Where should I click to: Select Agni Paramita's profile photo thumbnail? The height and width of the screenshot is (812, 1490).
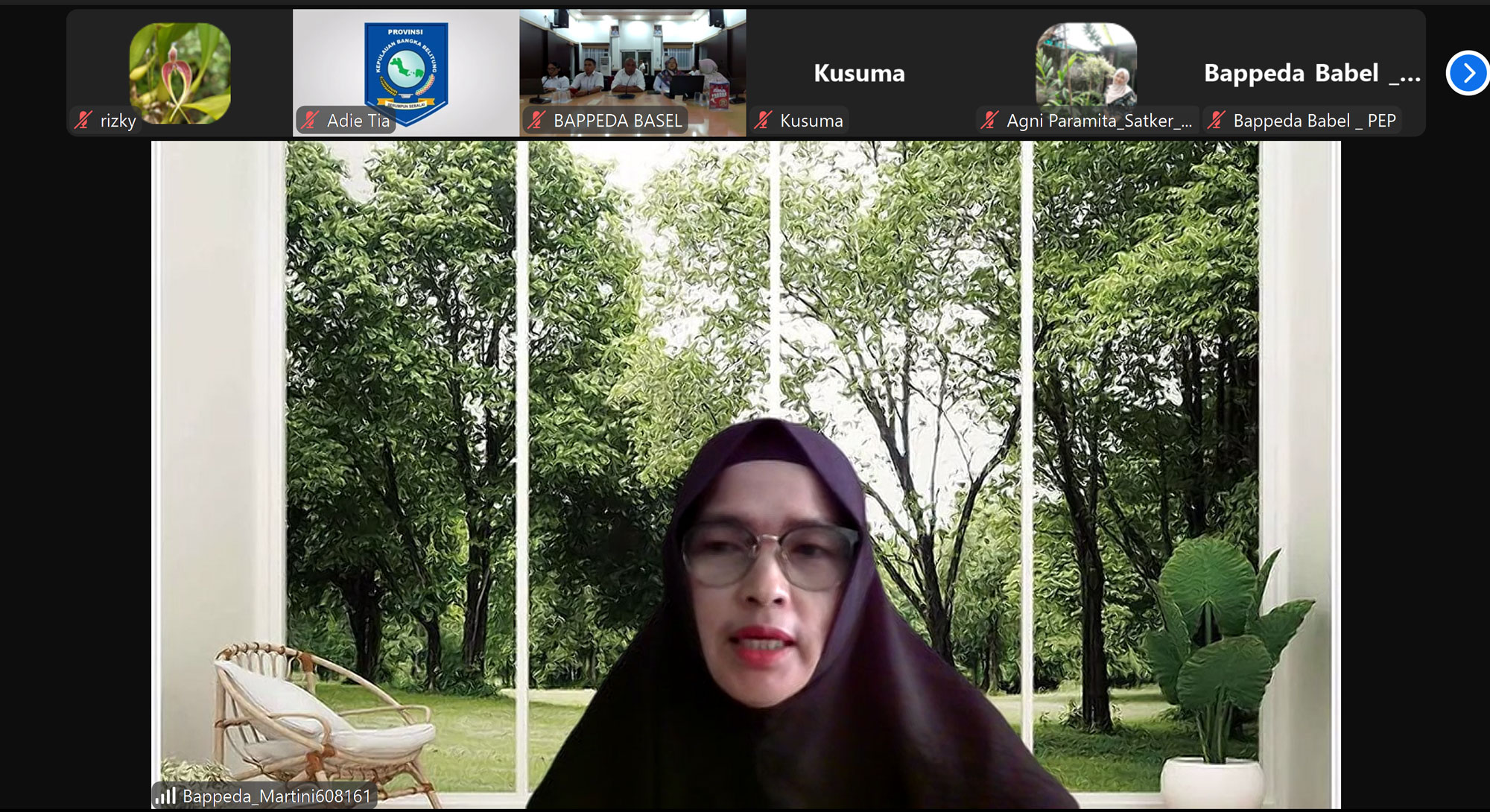[1085, 65]
